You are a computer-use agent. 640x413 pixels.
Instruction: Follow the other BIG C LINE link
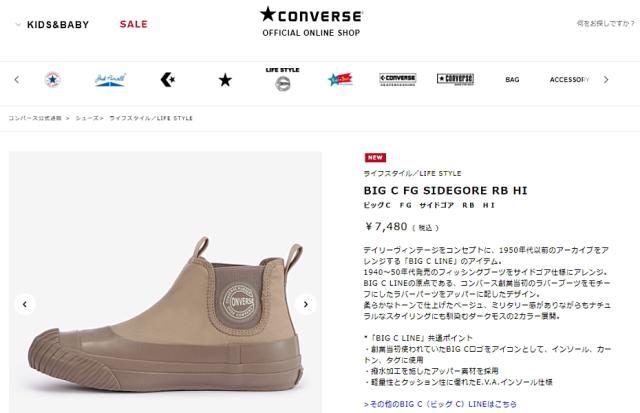coord(440,404)
